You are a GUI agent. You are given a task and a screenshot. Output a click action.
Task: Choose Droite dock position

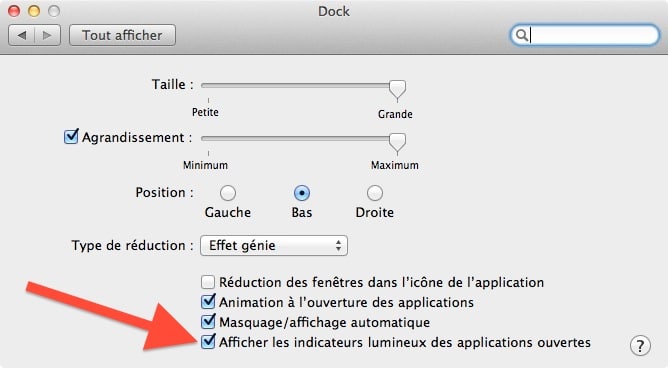pos(375,193)
